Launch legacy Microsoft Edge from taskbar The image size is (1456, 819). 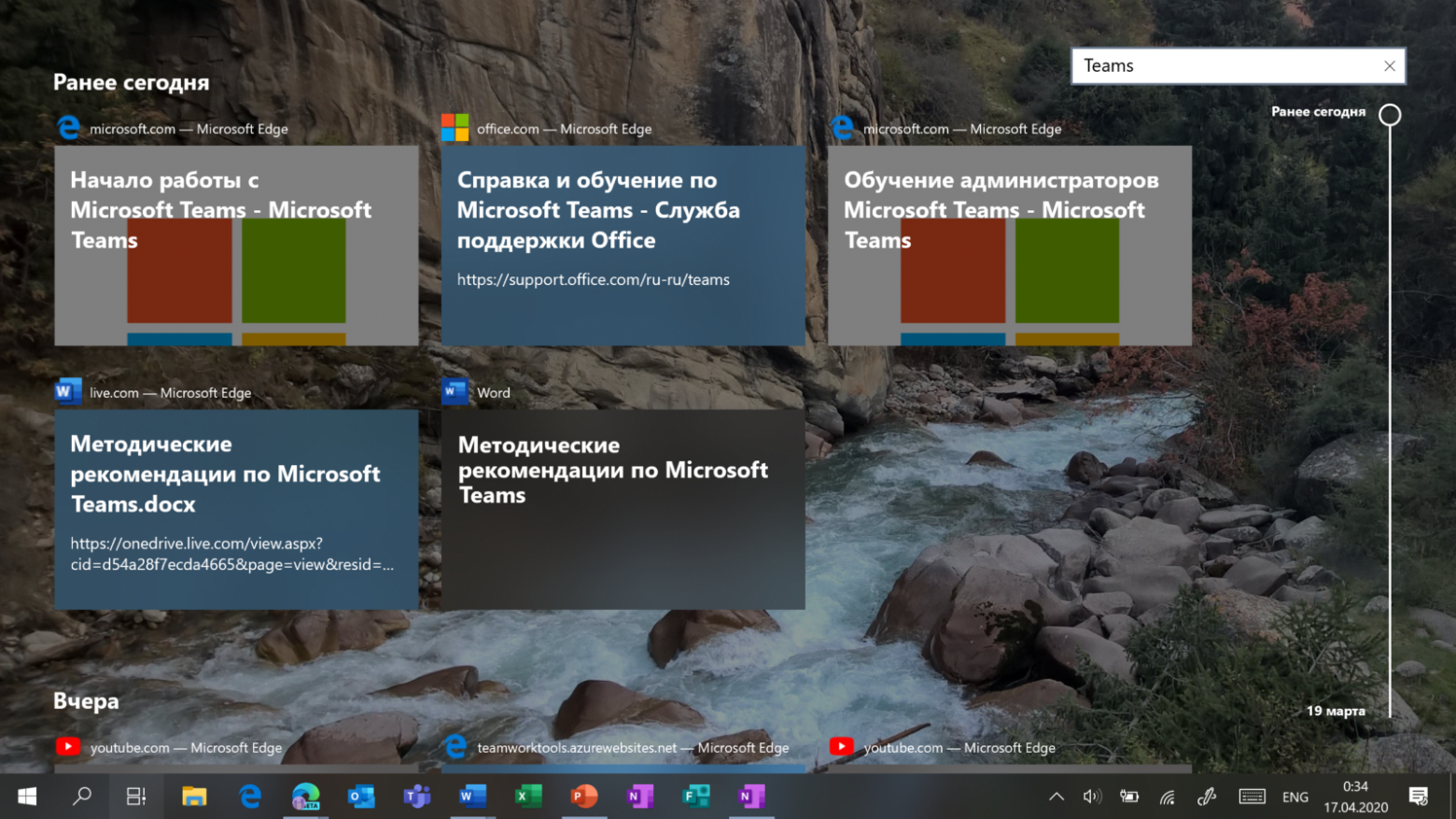pos(250,797)
